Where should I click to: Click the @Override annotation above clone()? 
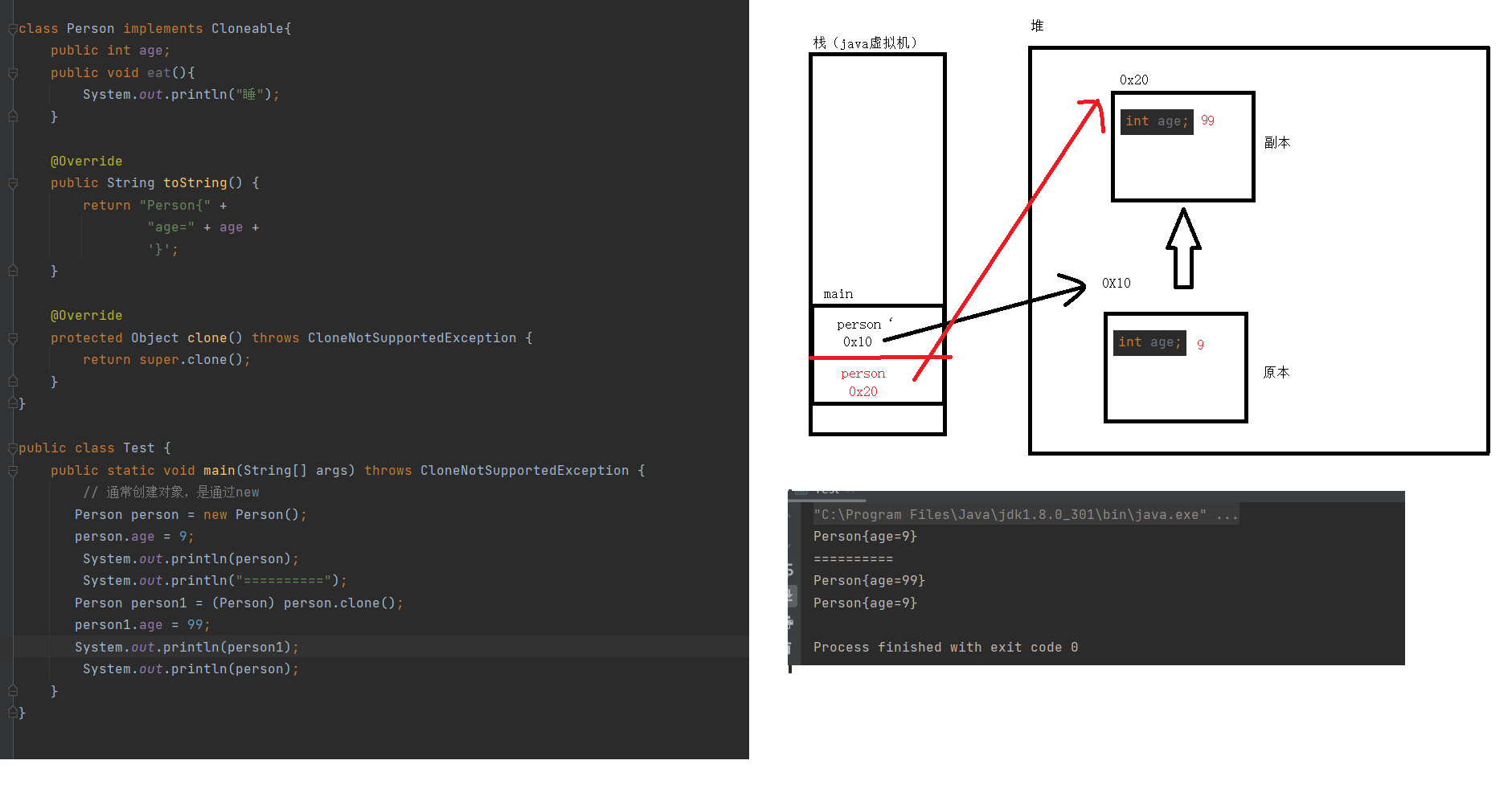click(86, 316)
